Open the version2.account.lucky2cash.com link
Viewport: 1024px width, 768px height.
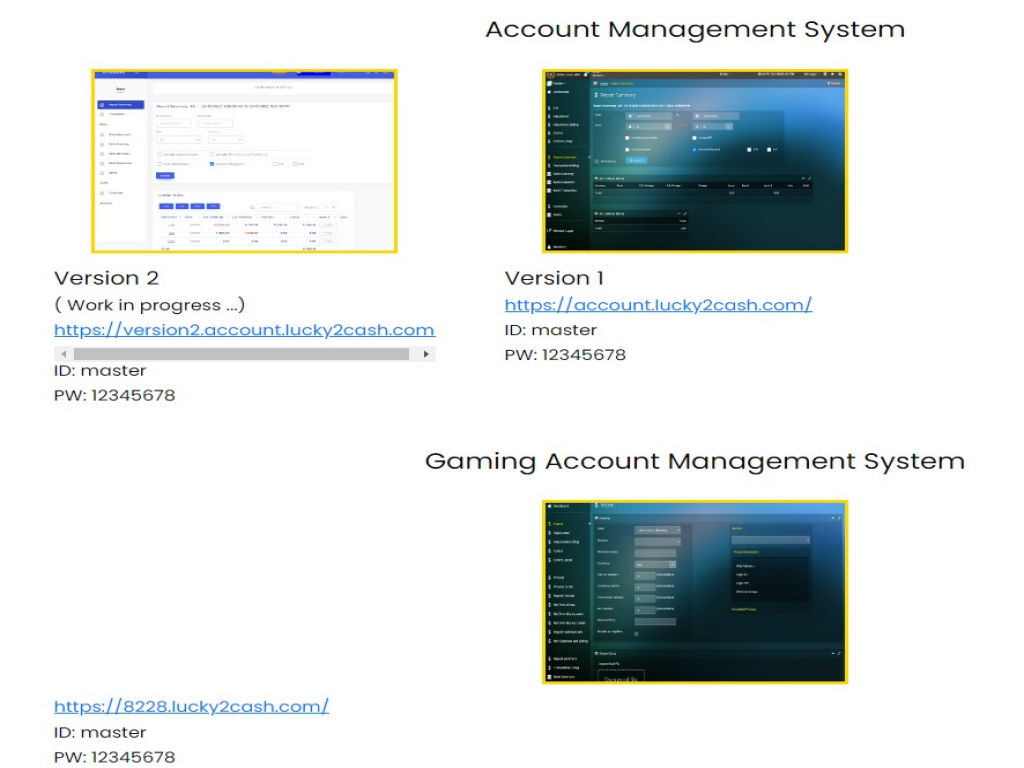[x=244, y=330]
